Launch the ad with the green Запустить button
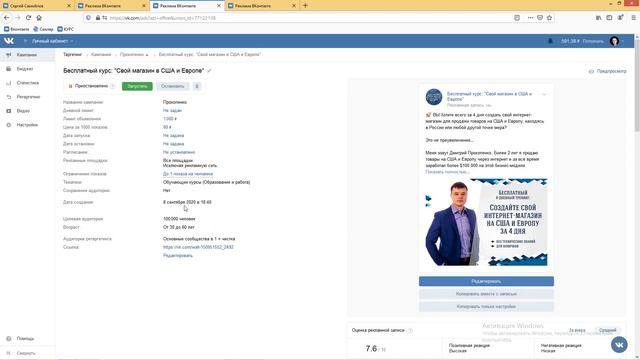The image size is (640, 360). pyautogui.click(x=137, y=86)
